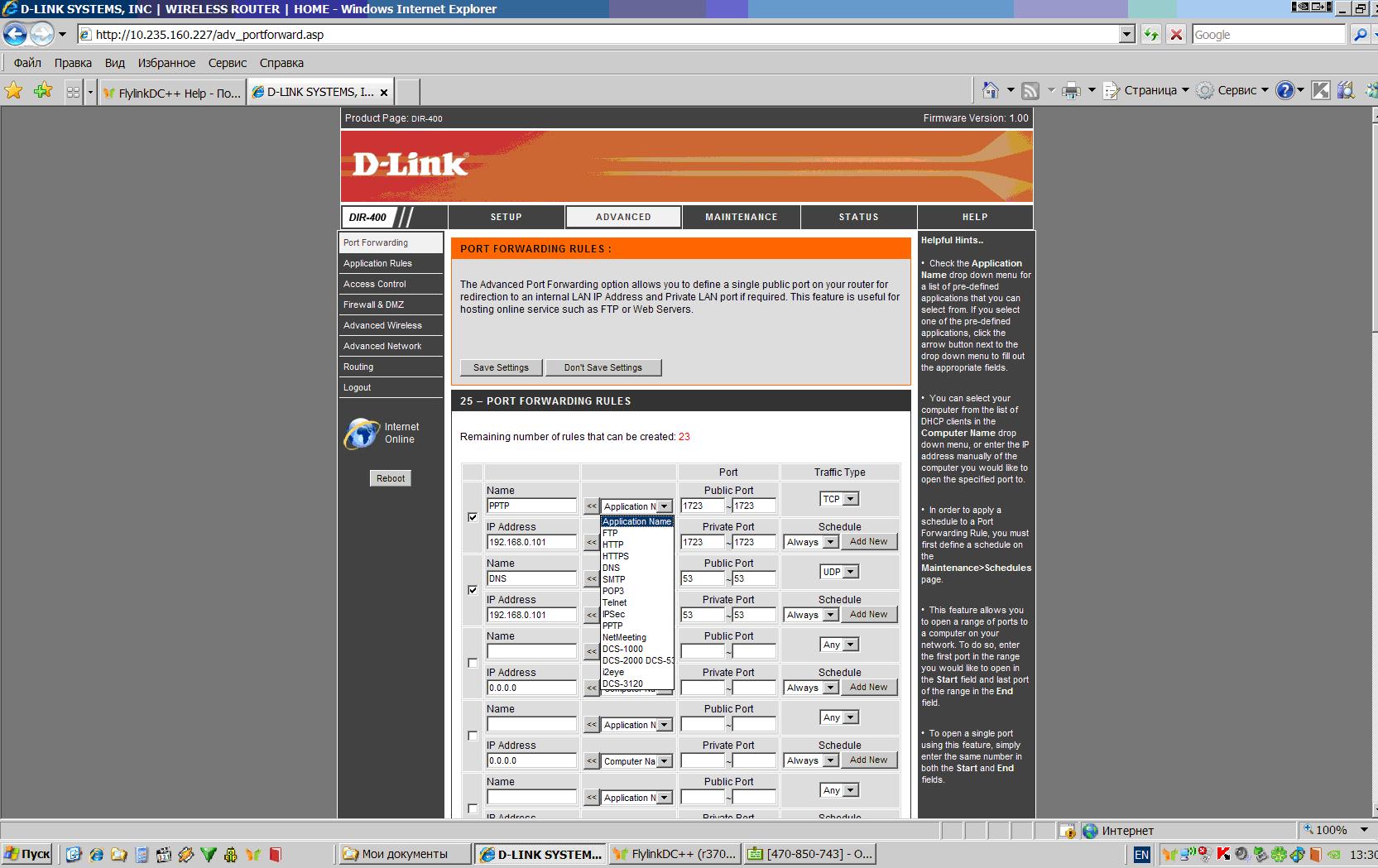This screenshot has width=1378, height=868.
Task: Click the Google search box
Action: click(x=1269, y=35)
